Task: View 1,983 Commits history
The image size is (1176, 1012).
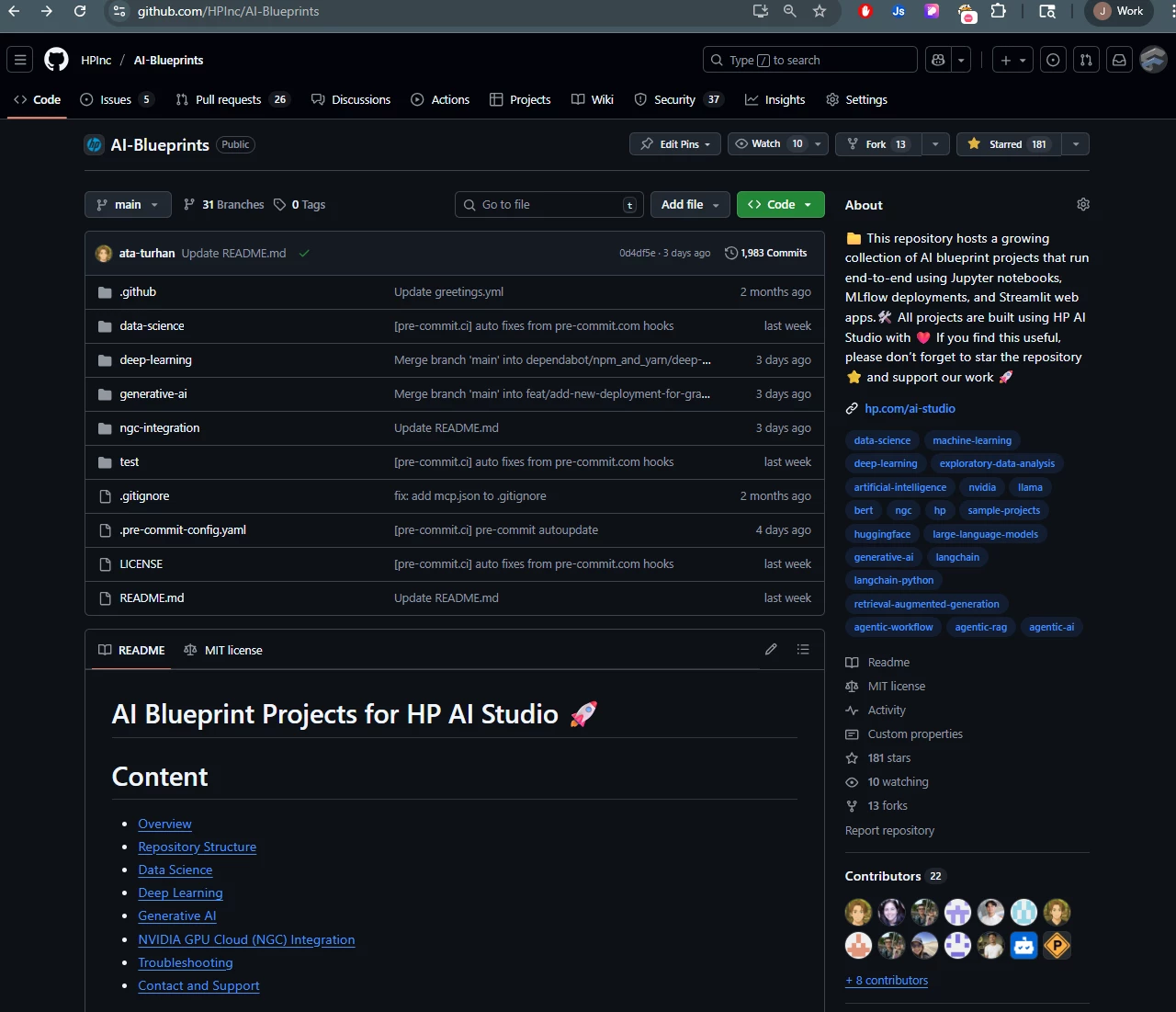Action: click(x=766, y=253)
